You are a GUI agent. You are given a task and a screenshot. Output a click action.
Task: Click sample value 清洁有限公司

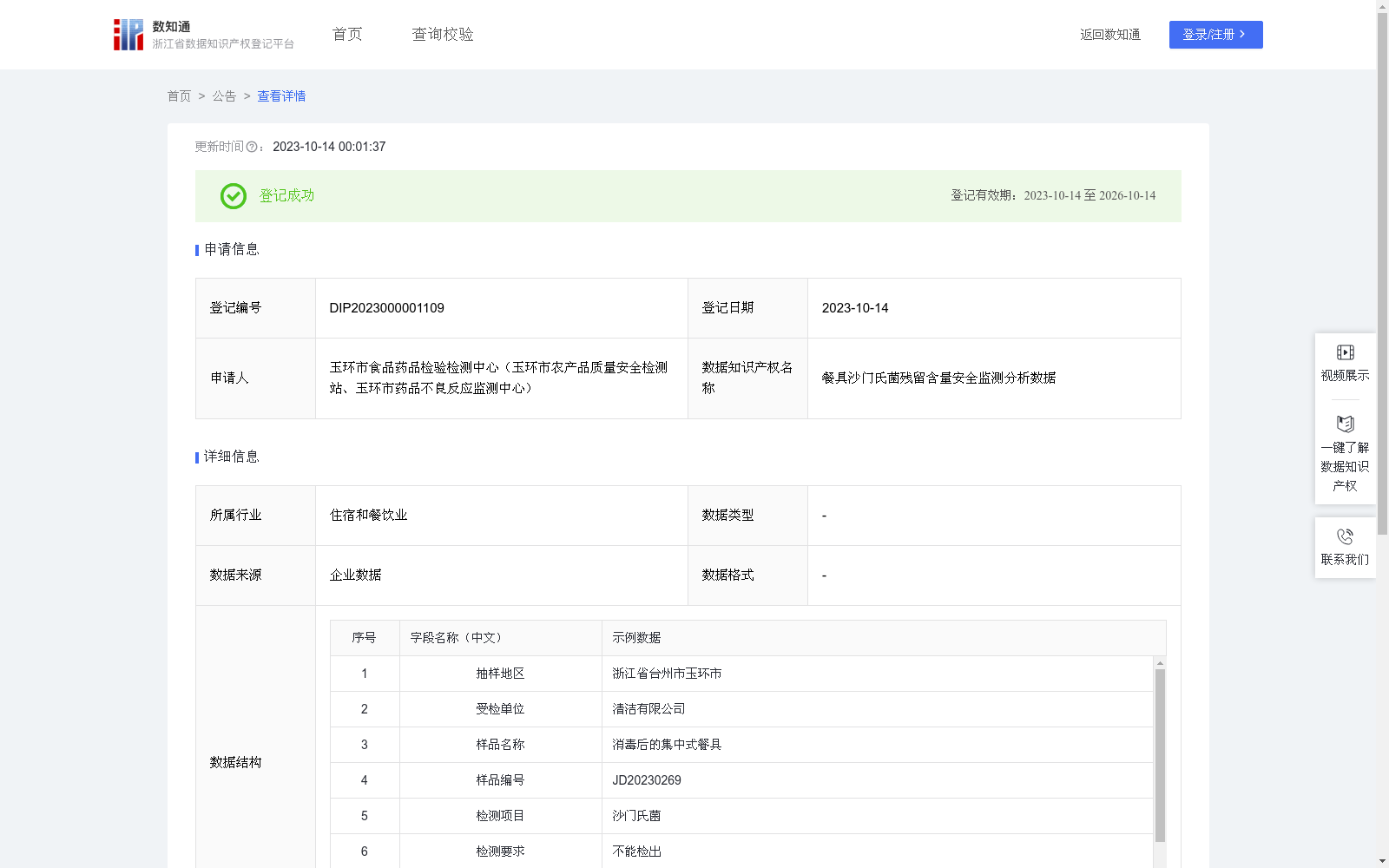point(649,709)
